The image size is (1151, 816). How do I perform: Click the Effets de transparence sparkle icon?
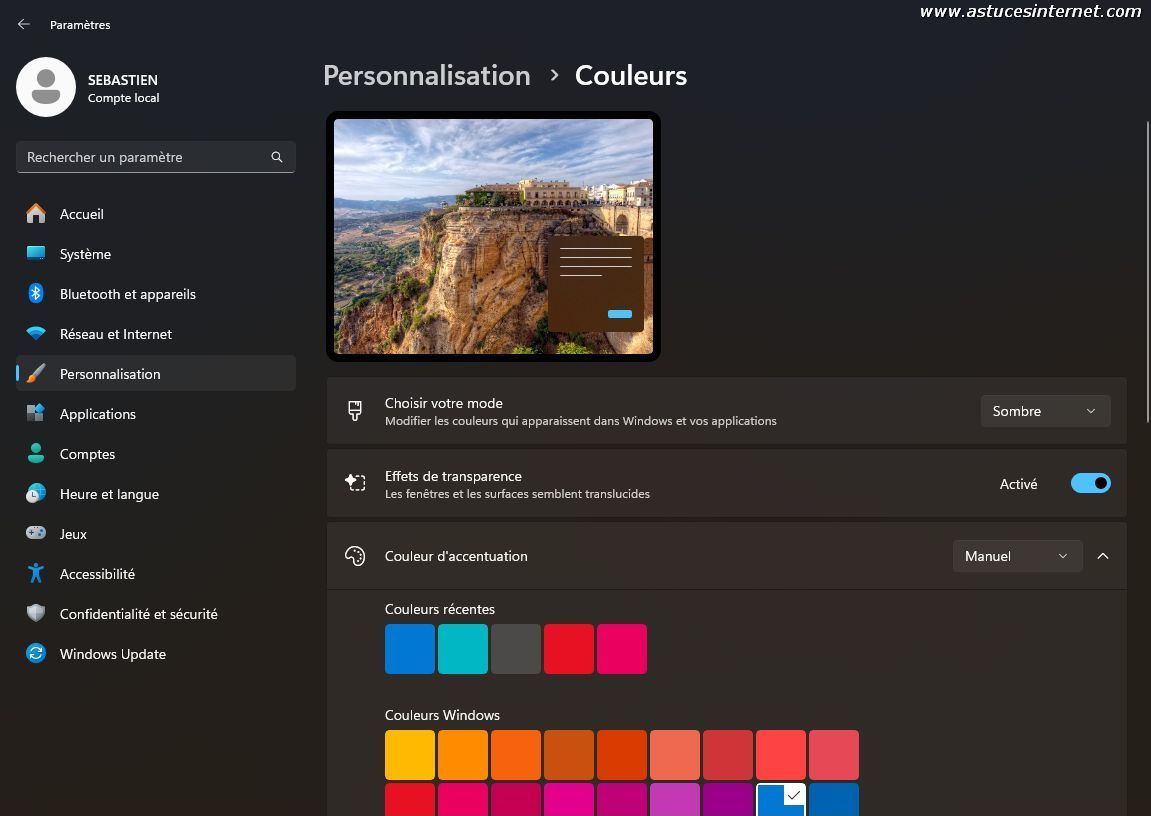[355, 483]
